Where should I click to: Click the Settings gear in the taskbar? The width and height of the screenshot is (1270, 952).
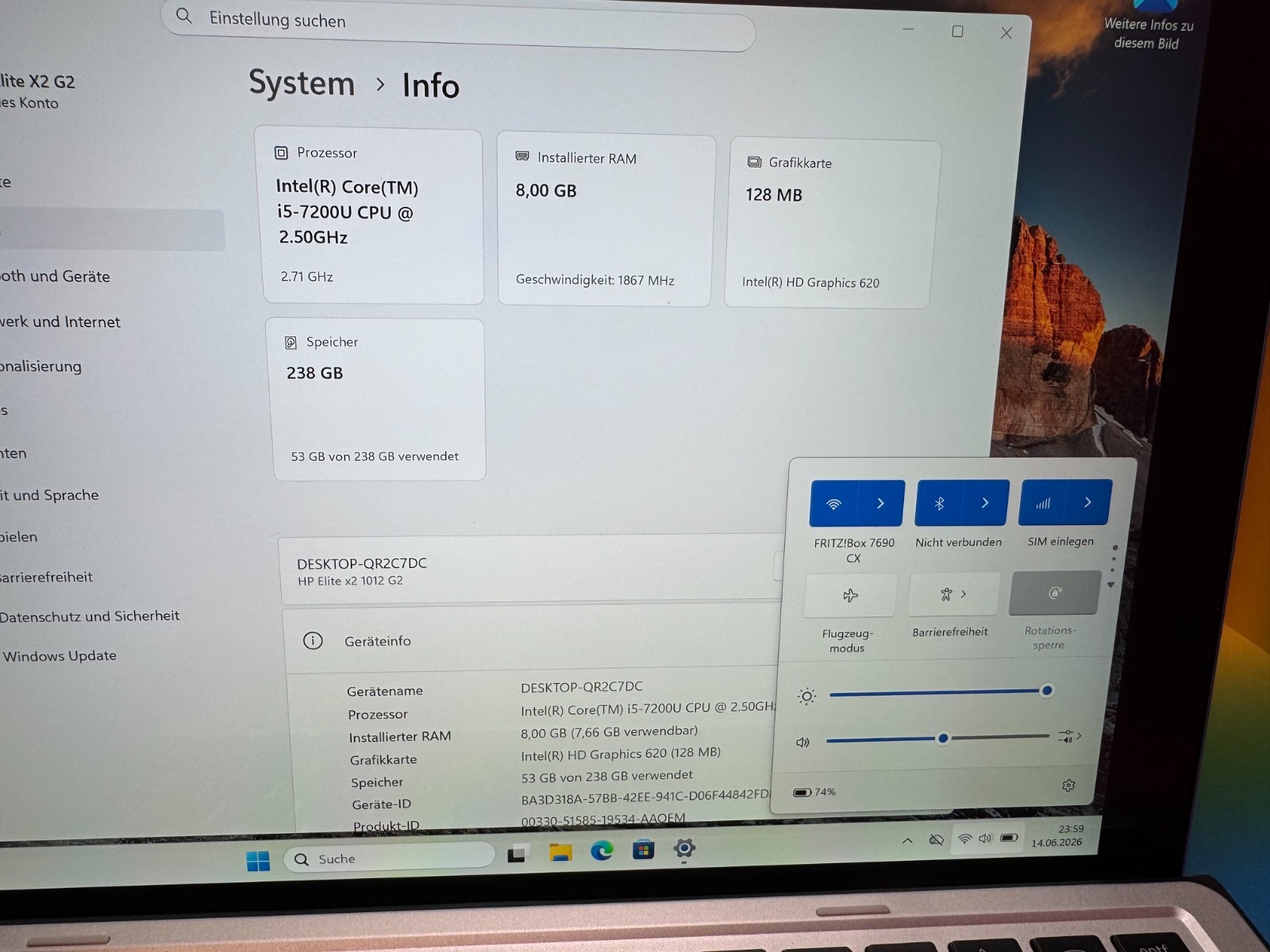click(684, 849)
